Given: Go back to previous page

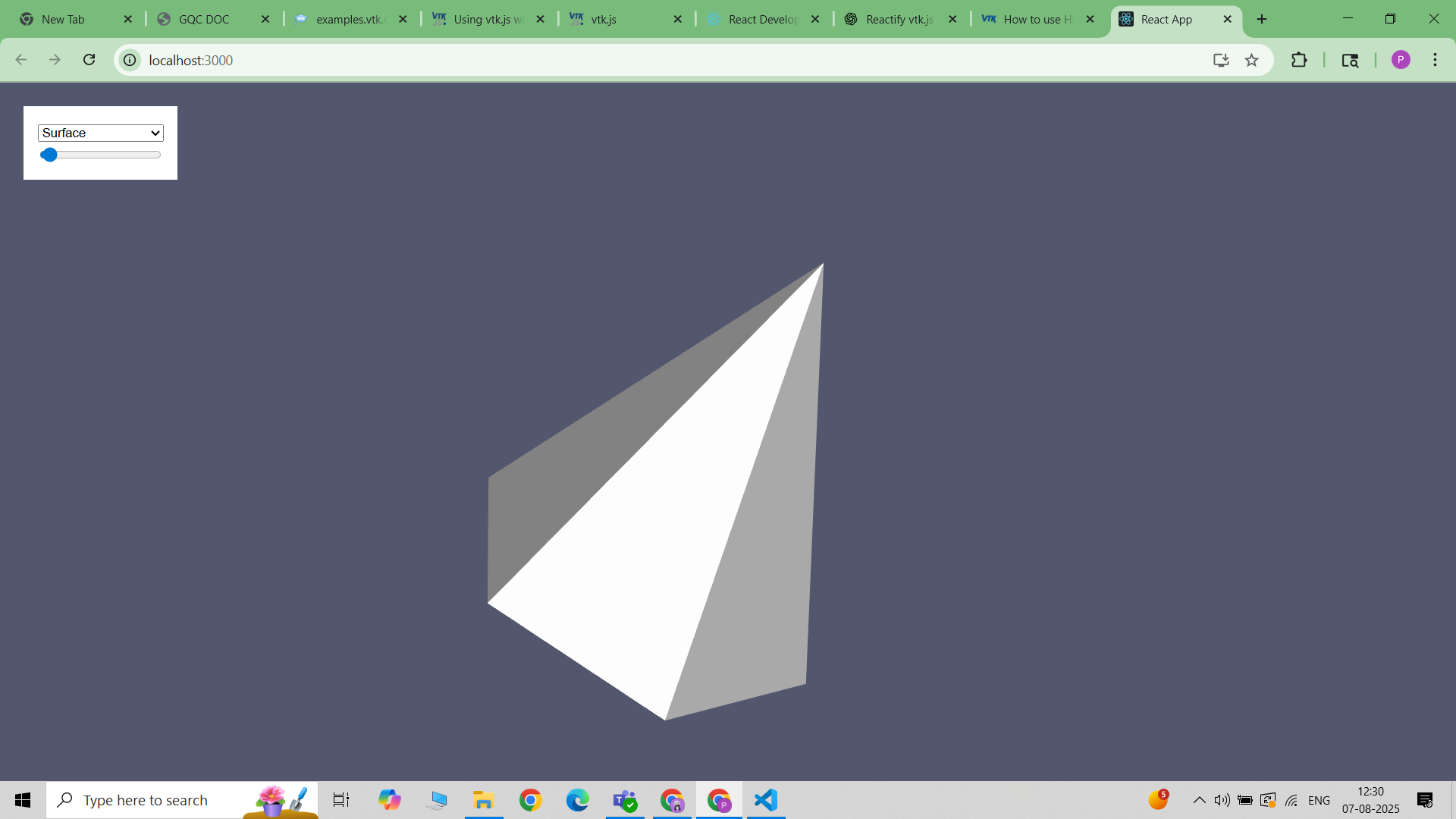Looking at the screenshot, I should [21, 60].
